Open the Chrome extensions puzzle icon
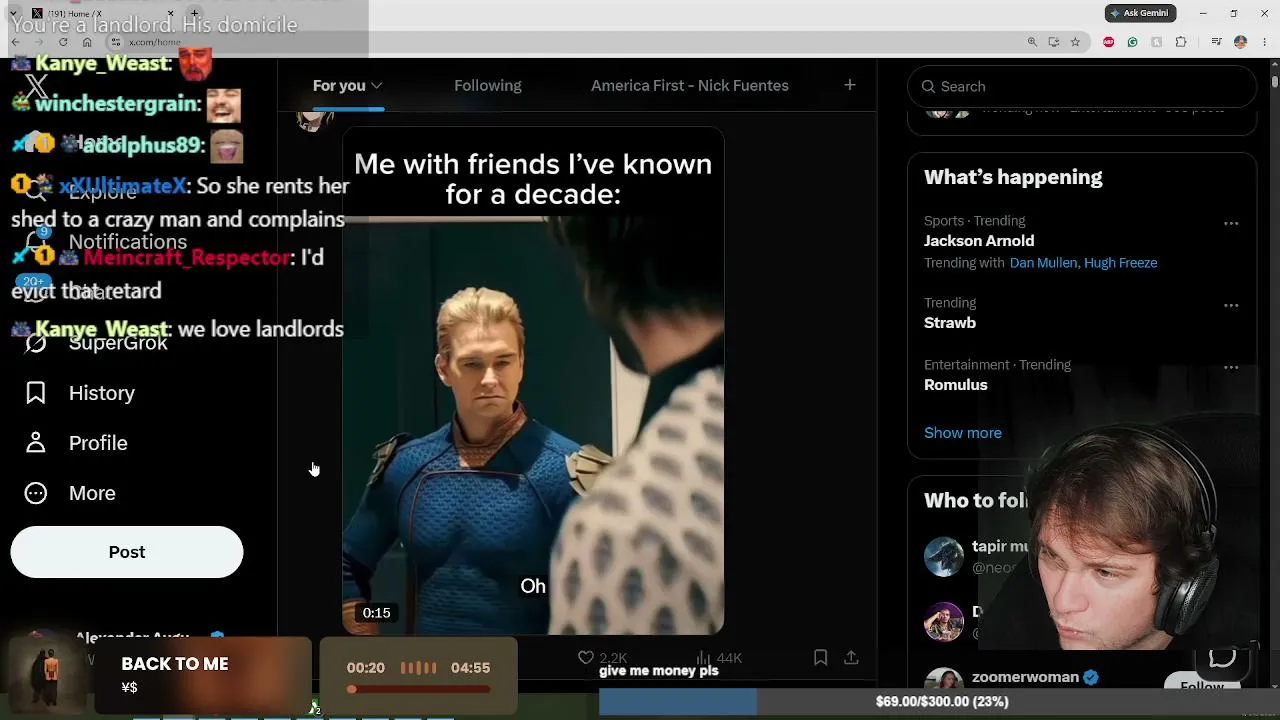The image size is (1280, 720). click(1181, 42)
